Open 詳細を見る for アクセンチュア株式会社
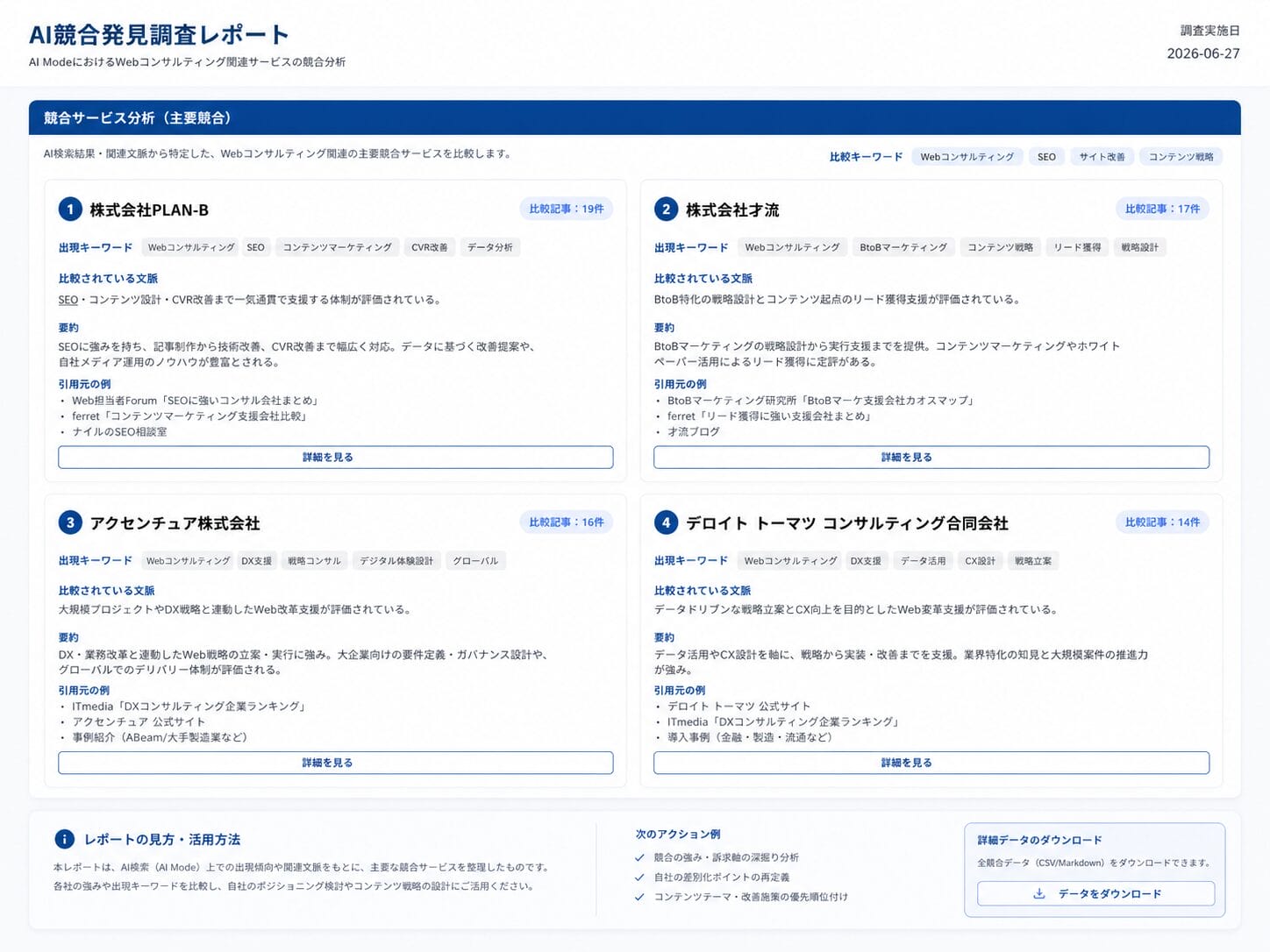The image size is (1270, 952). point(335,763)
